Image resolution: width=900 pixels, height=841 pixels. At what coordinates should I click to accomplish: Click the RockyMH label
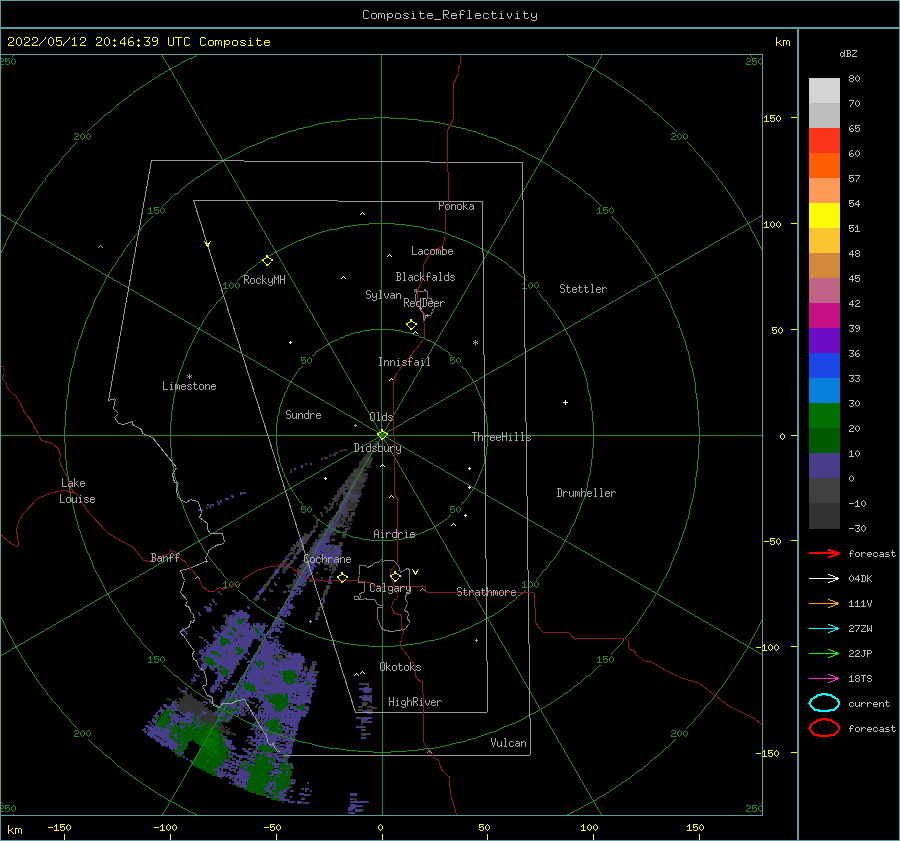(x=264, y=280)
